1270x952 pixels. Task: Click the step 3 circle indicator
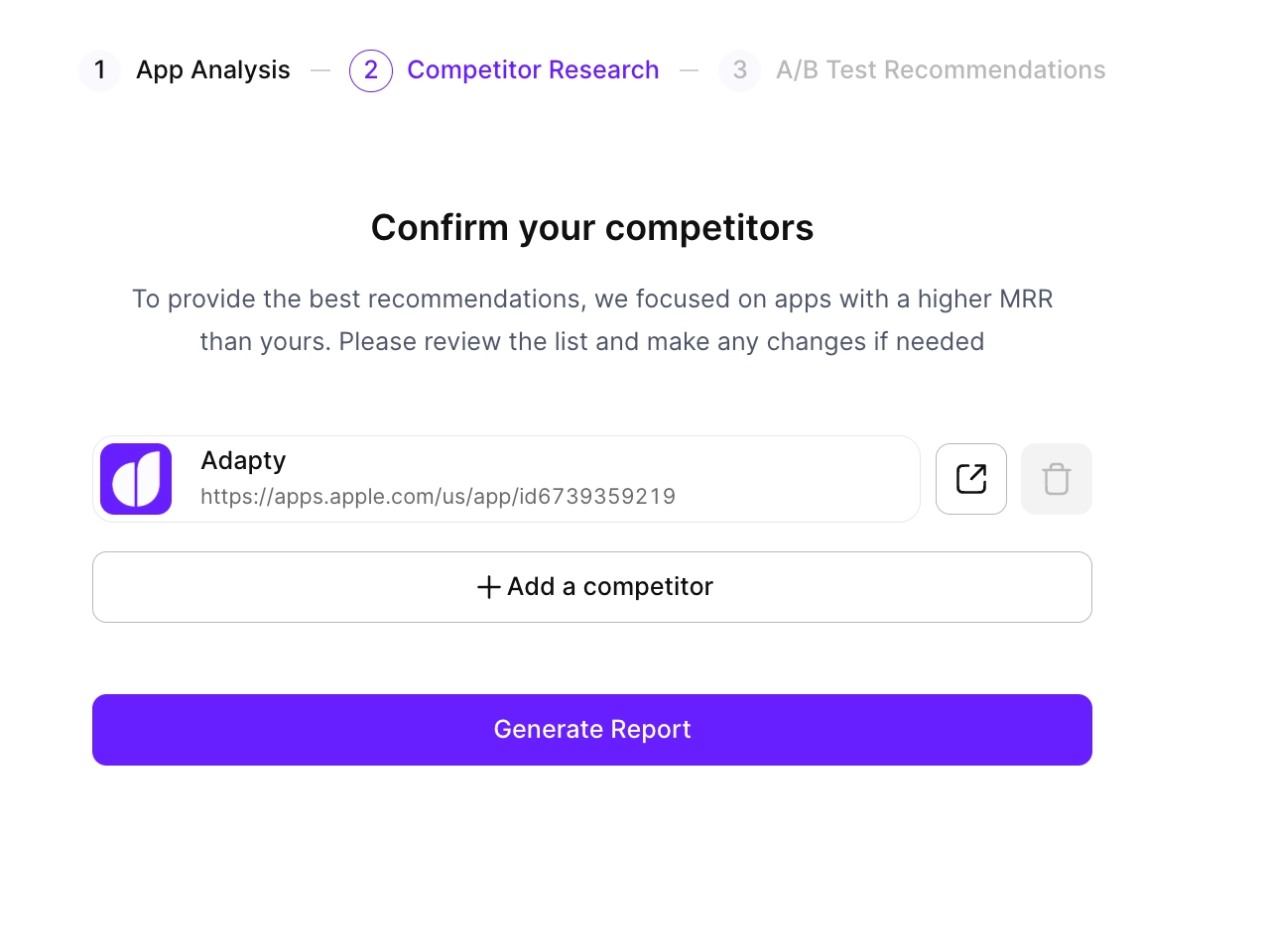(x=739, y=70)
